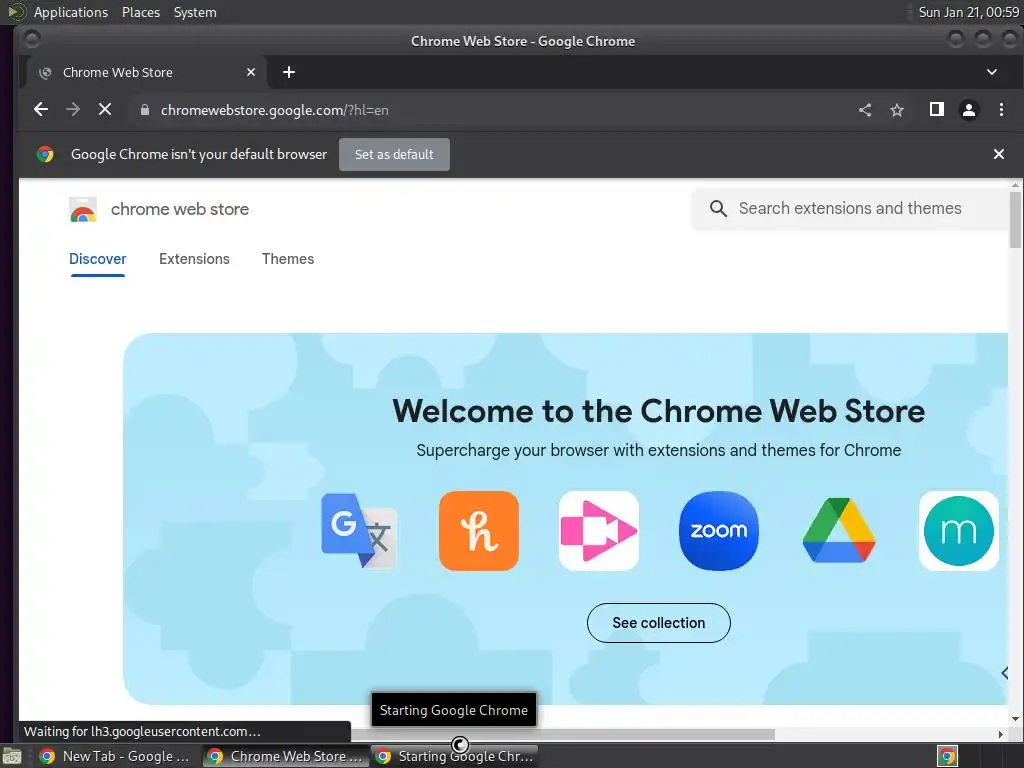Open the pink video recorder extension icon

pyautogui.click(x=599, y=531)
